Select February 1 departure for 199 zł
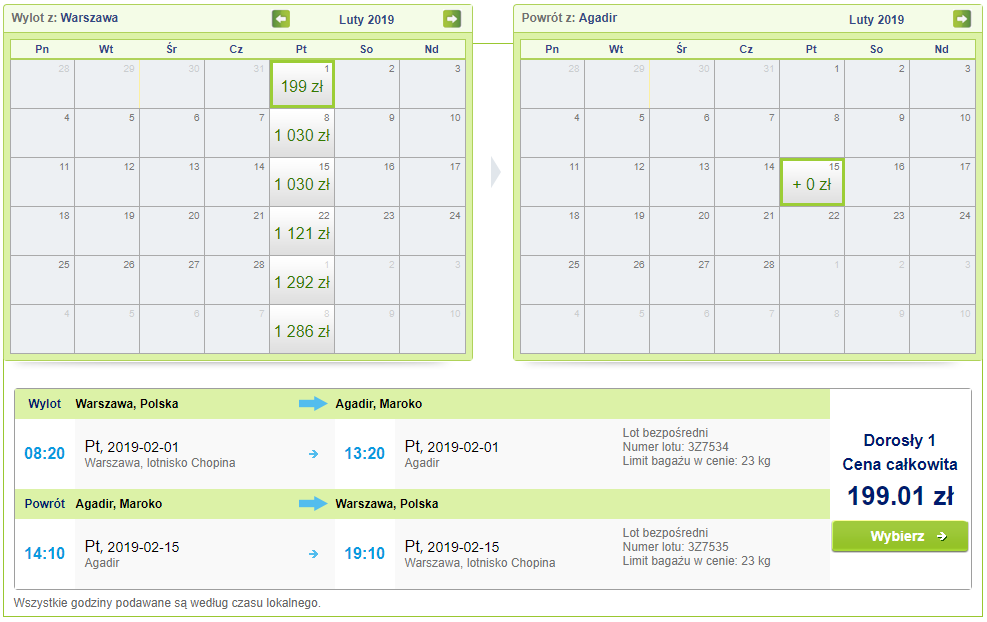987x622 pixels. pyautogui.click(x=302, y=84)
